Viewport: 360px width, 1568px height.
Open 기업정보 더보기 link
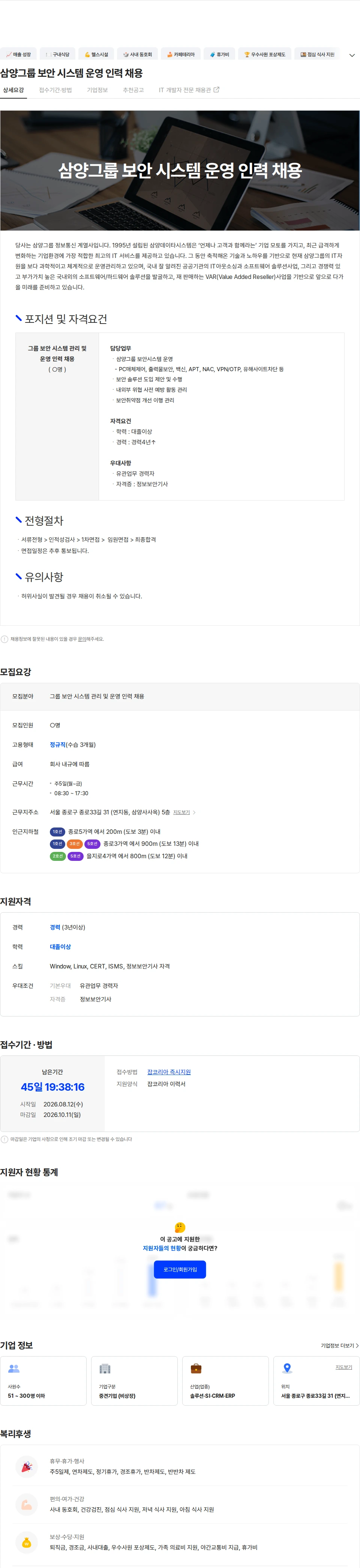pos(339,1346)
